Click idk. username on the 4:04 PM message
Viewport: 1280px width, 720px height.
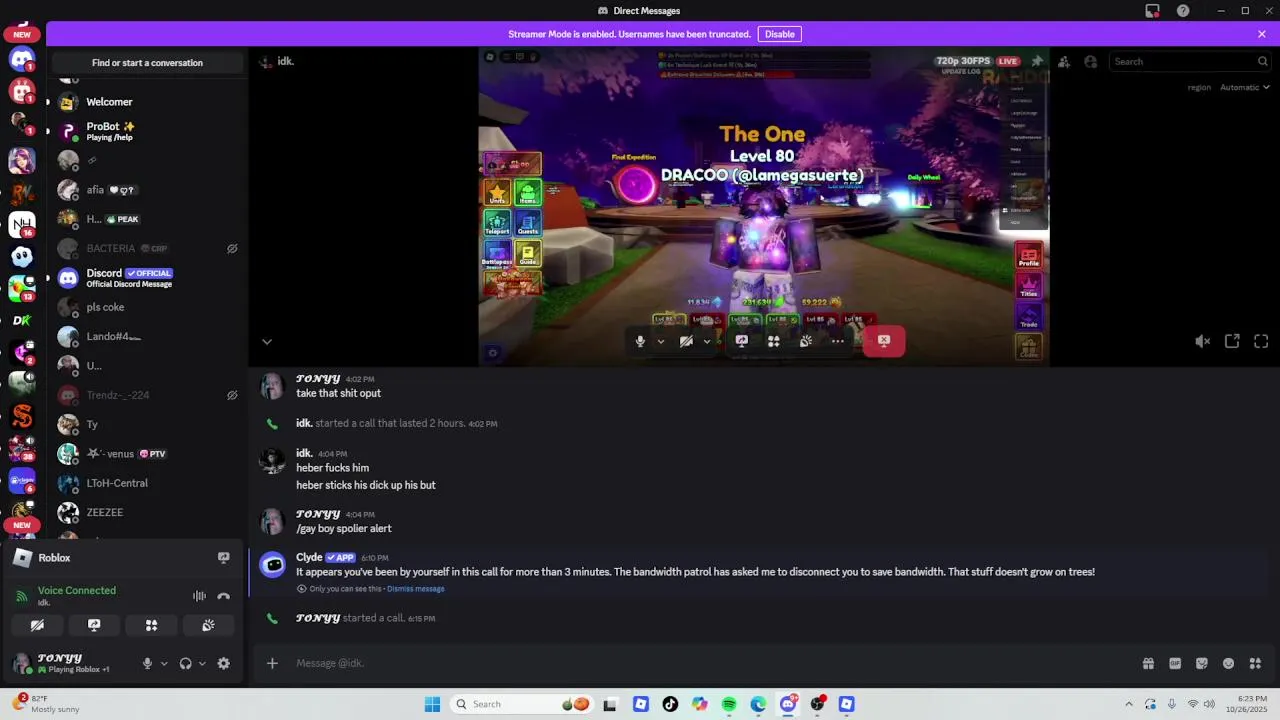click(304, 453)
